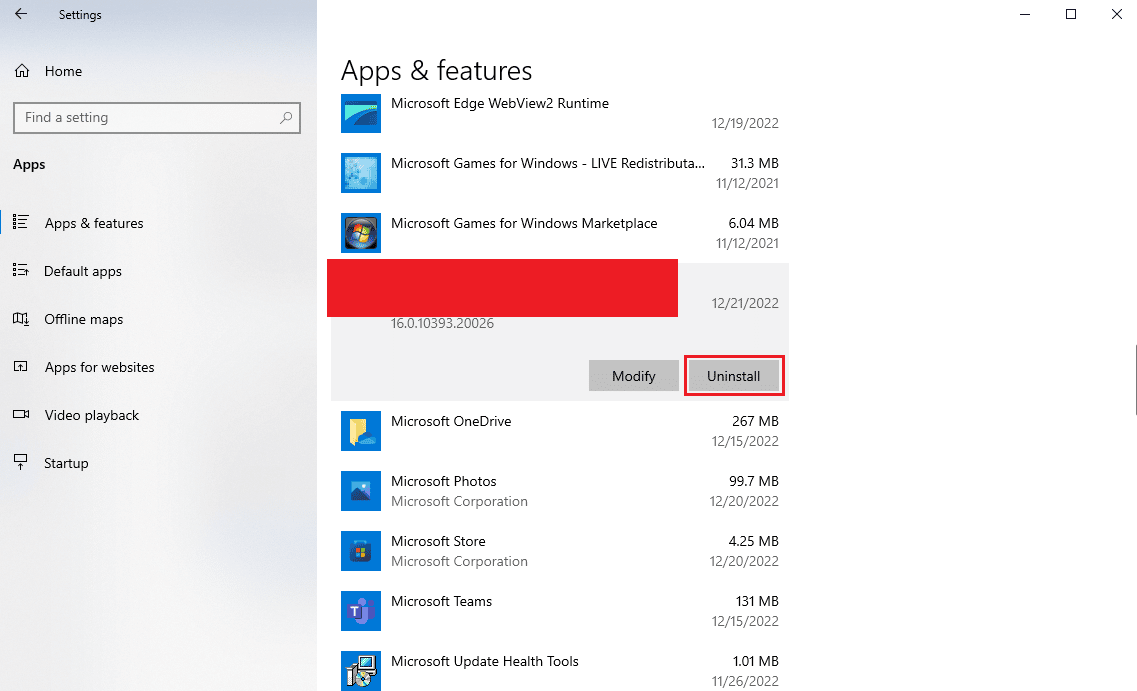This screenshot has height=691, width=1137.
Task: Select the Microsoft OneDrive entry
Action: (x=560, y=431)
